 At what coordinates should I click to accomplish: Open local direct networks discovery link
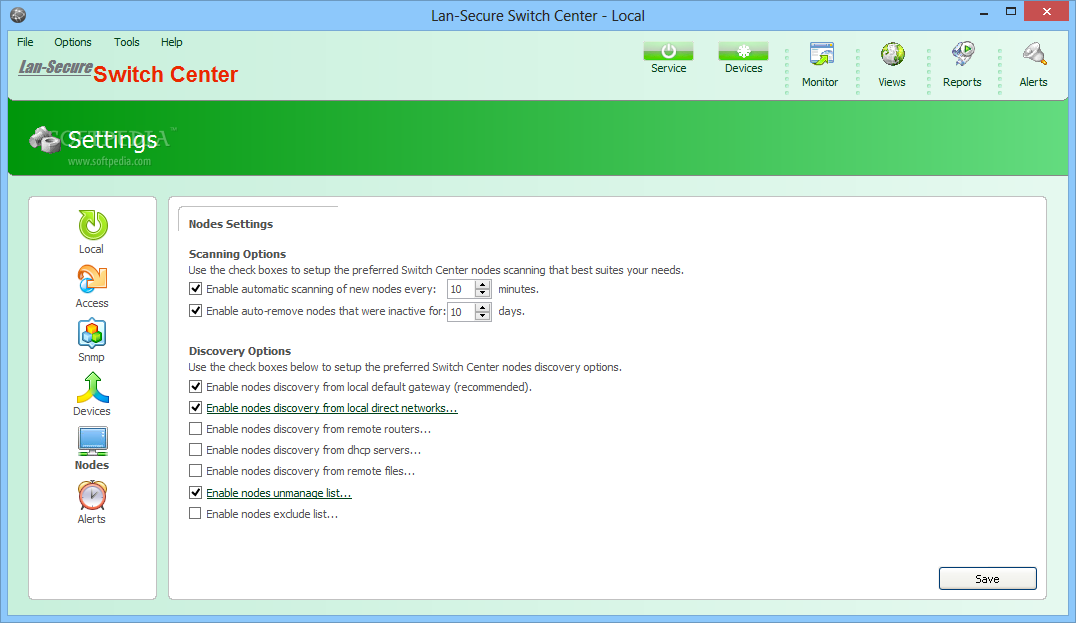click(331, 408)
